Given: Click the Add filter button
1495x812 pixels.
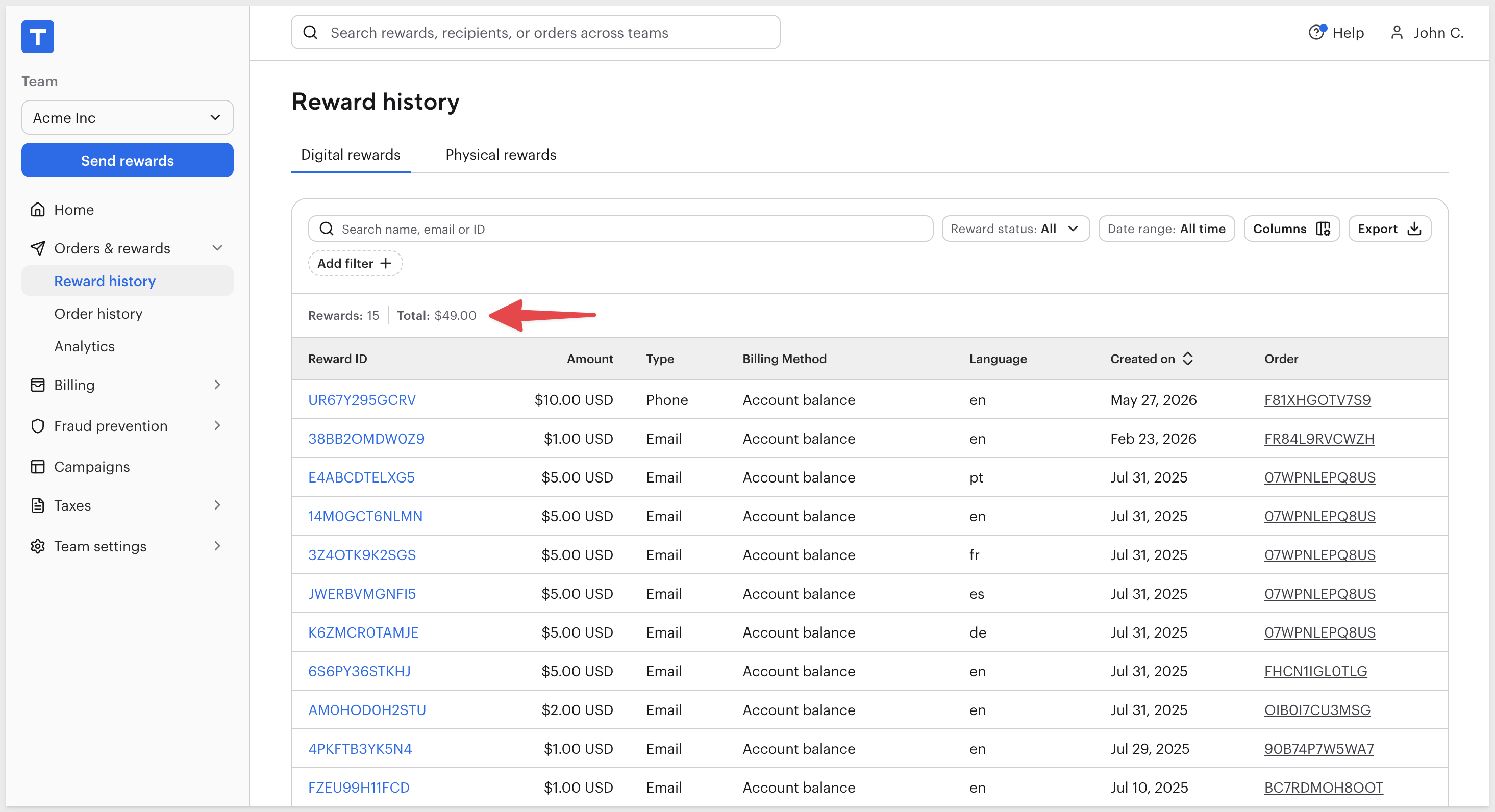Looking at the screenshot, I should [x=355, y=263].
